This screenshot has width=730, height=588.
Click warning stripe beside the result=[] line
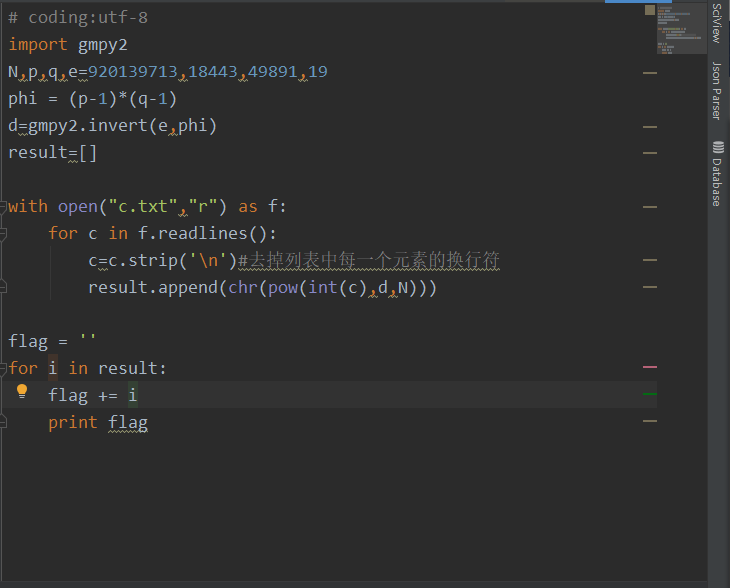point(649,153)
